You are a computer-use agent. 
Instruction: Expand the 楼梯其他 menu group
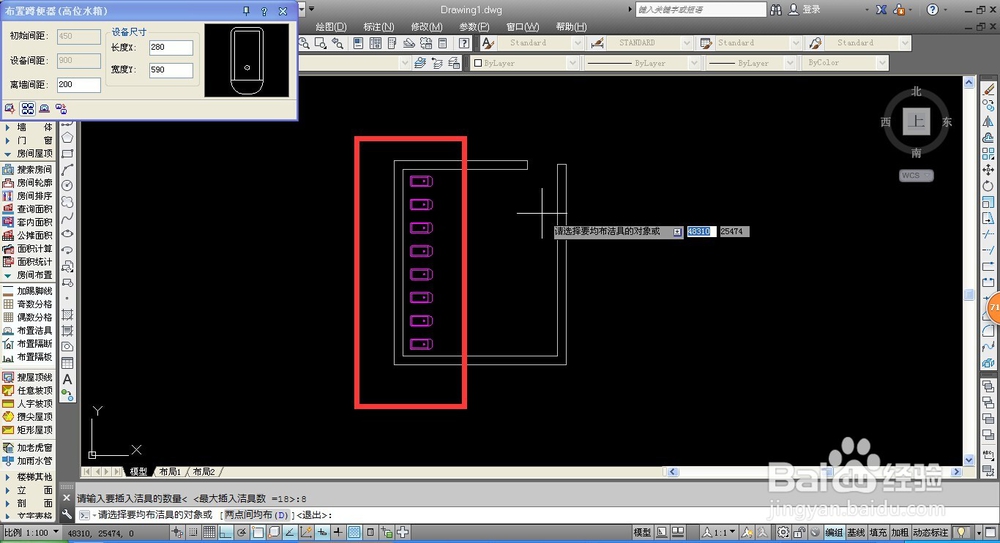28,477
